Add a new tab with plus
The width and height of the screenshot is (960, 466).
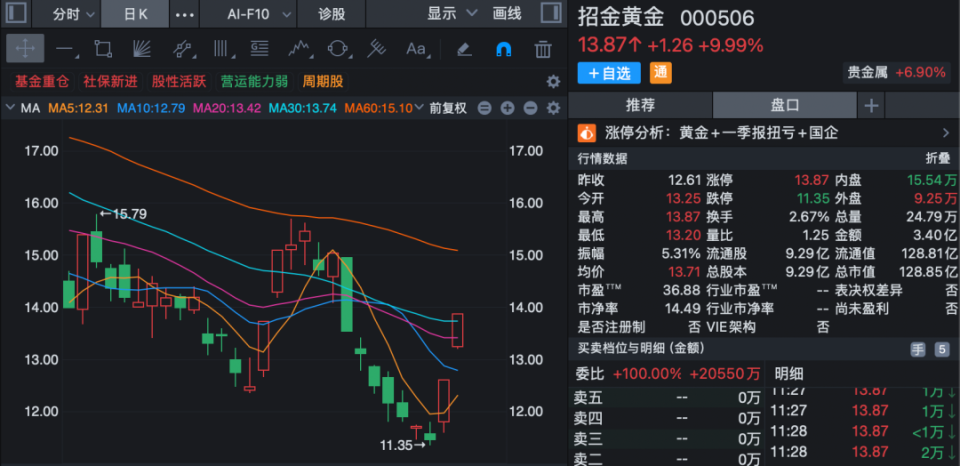871,105
